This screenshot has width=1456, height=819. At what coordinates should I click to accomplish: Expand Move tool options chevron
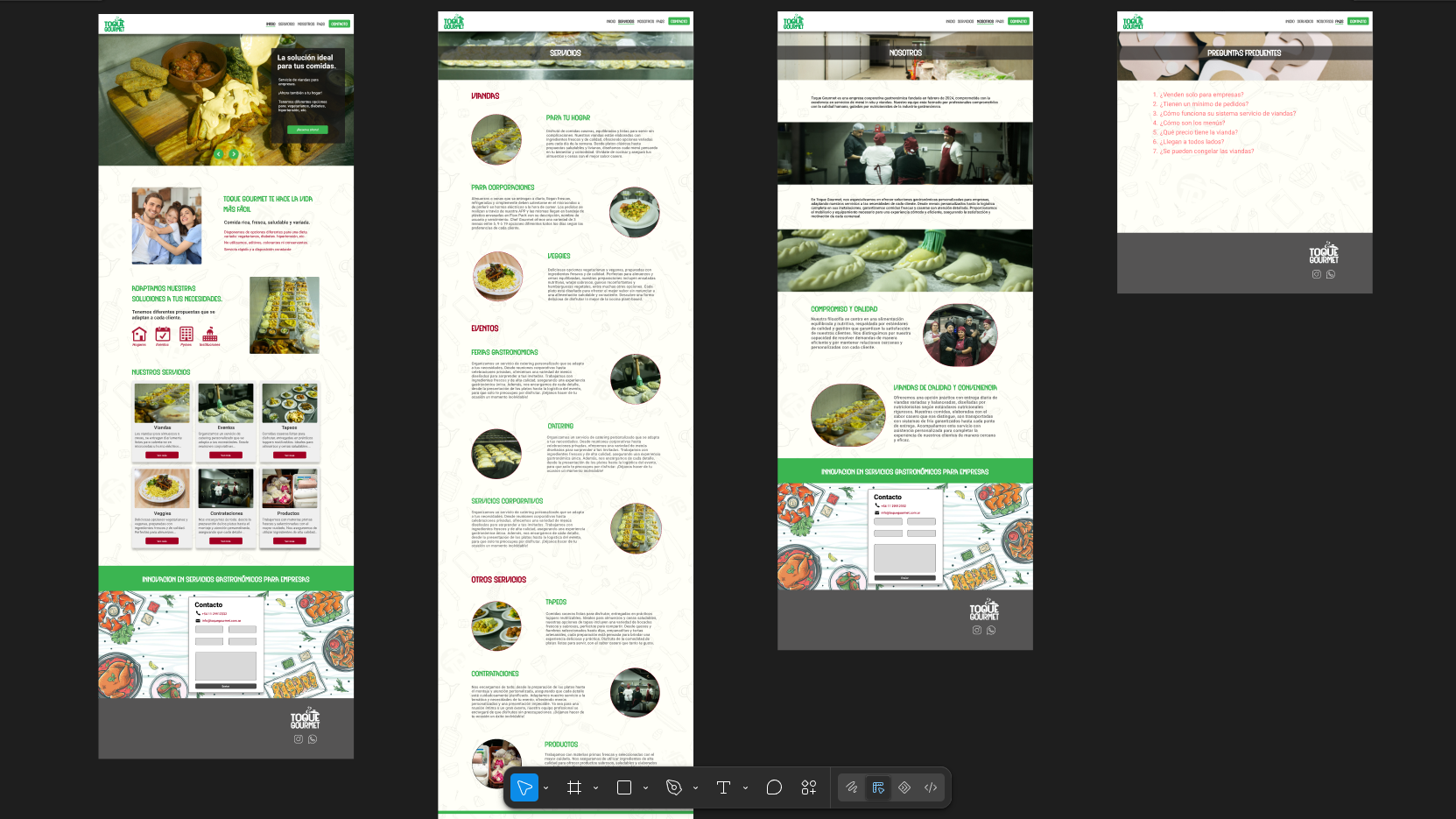click(x=546, y=788)
